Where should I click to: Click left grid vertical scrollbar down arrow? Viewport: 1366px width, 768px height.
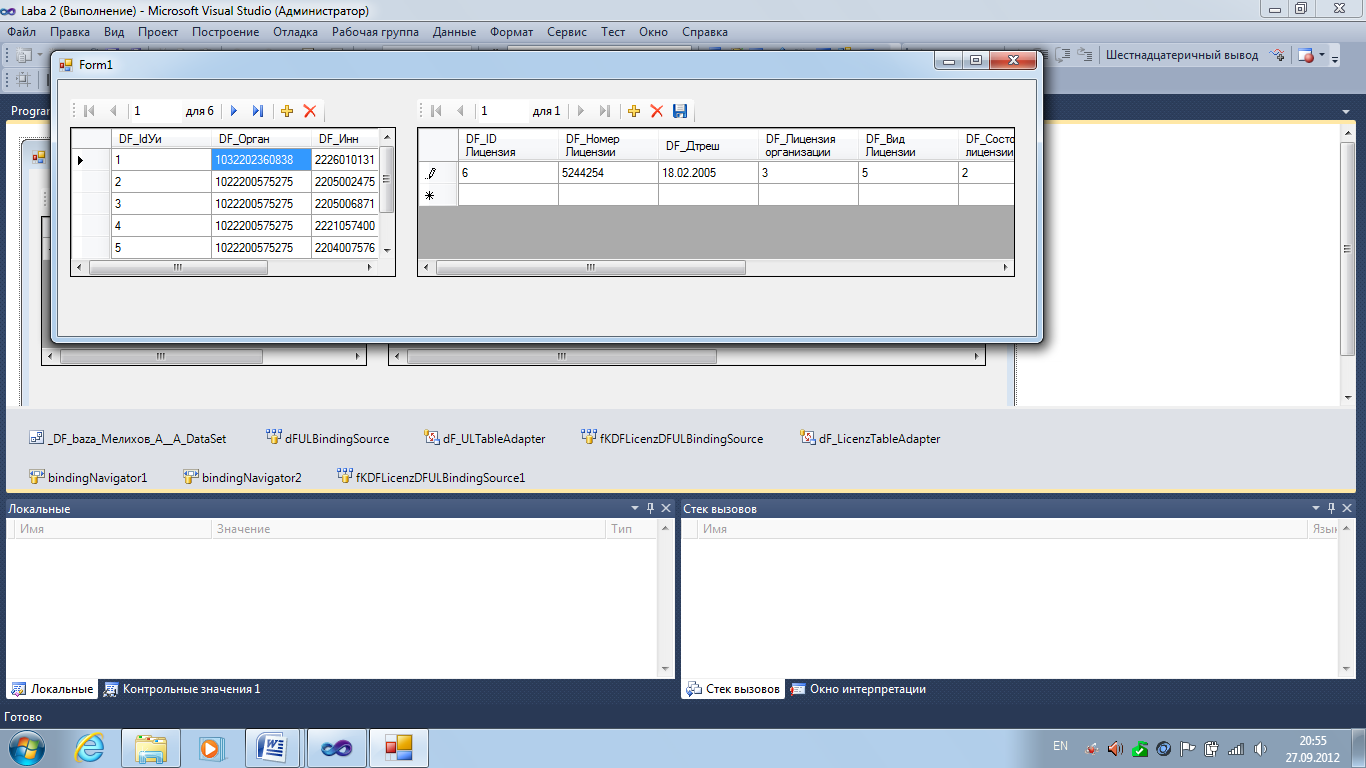387,251
